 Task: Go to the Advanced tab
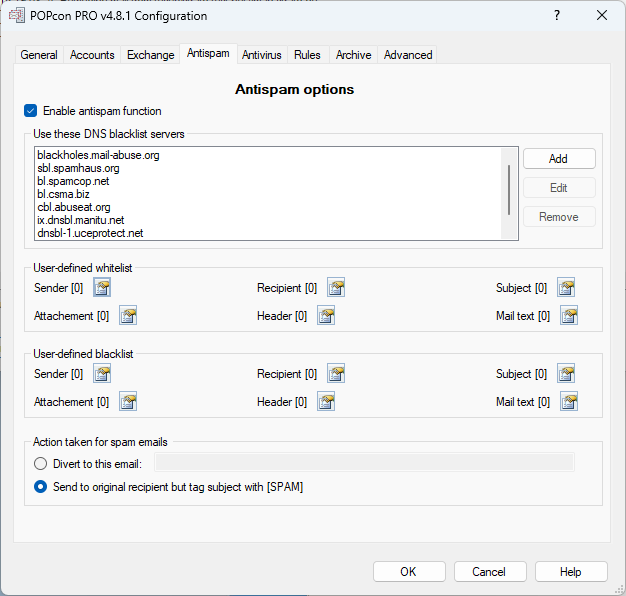[408, 55]
